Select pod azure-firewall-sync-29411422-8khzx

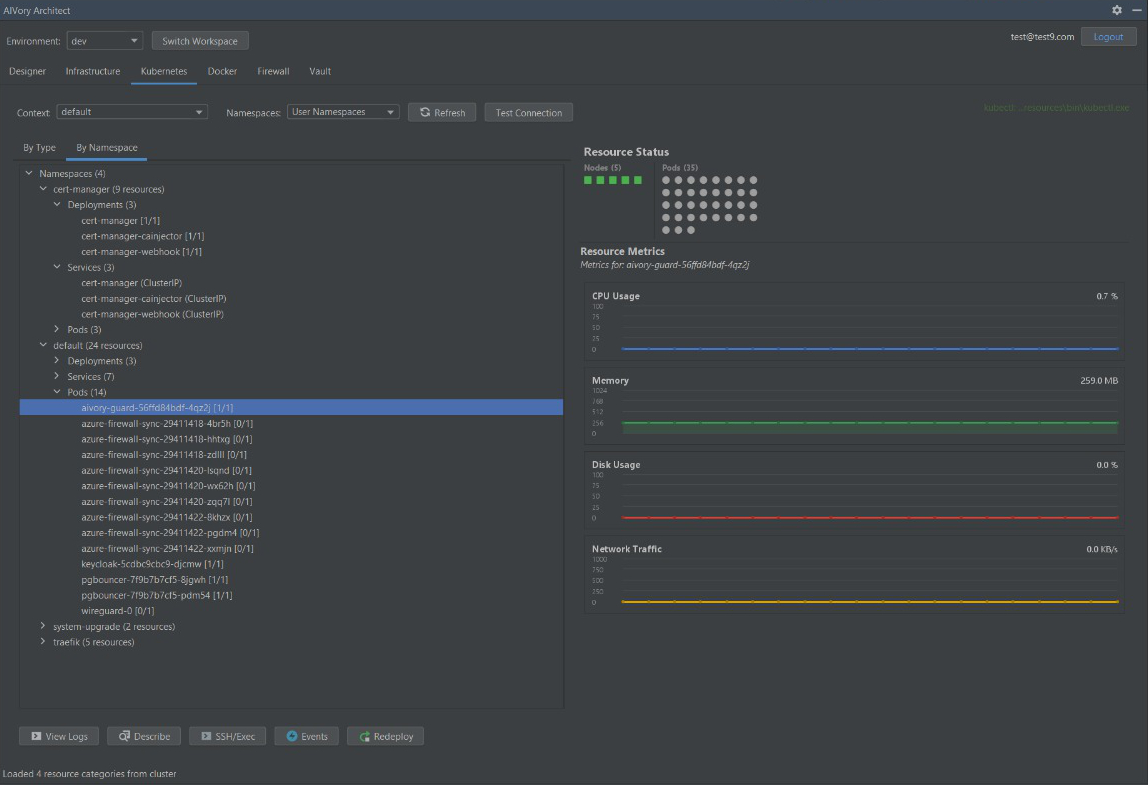click(x=167, y=517)
